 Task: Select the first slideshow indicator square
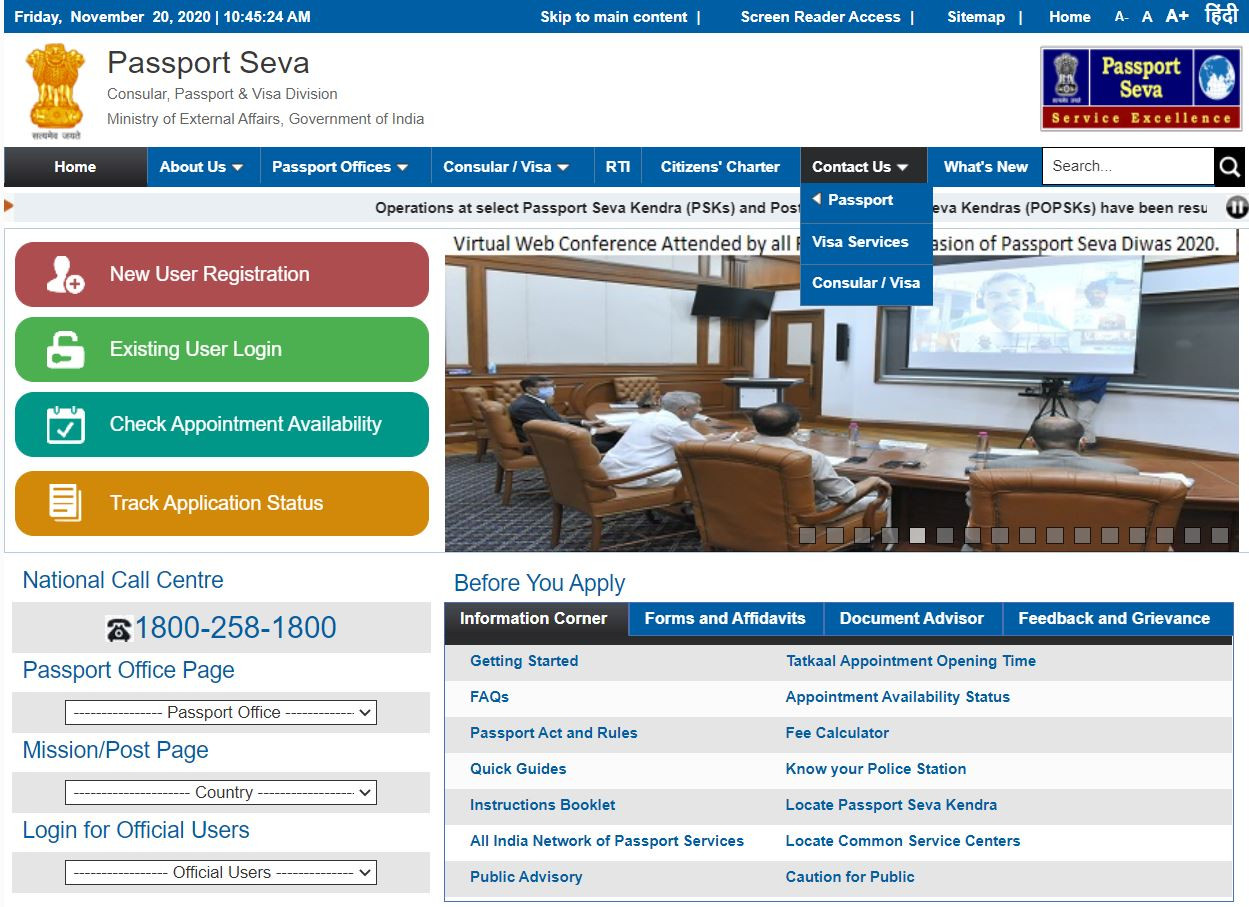(807, 535)
